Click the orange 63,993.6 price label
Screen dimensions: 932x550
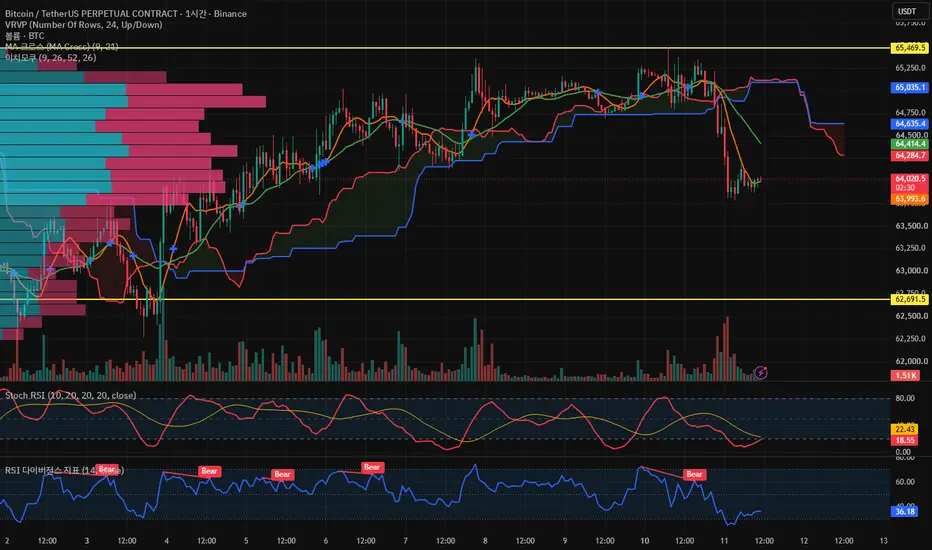[909, 199]
